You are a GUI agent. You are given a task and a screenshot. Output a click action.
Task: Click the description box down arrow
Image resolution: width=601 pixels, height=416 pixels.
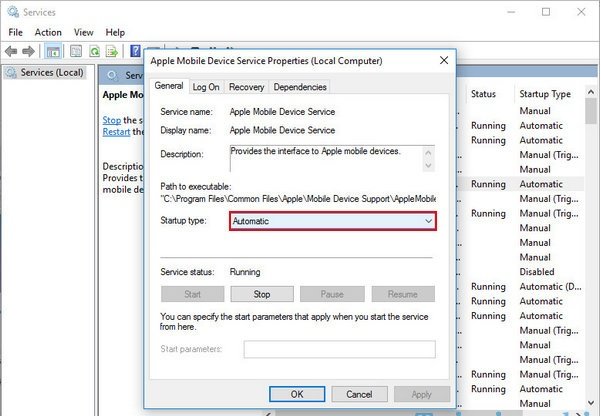pyautogui.click(x=429, y=166)
